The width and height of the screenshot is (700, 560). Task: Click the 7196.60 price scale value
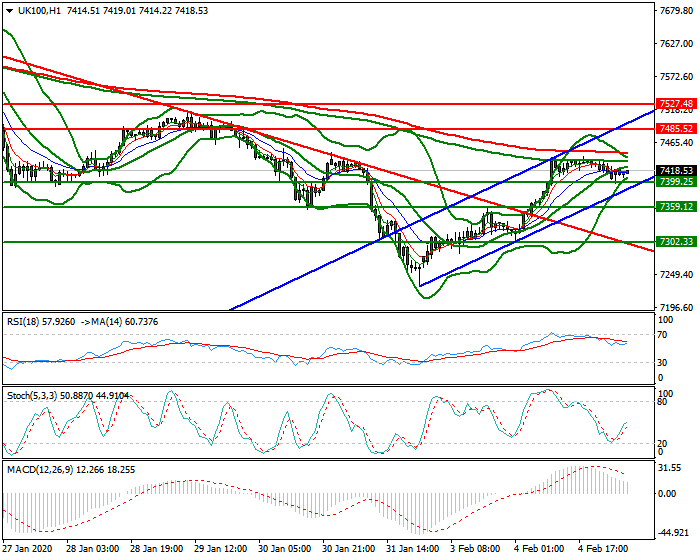tap(676, 308)
